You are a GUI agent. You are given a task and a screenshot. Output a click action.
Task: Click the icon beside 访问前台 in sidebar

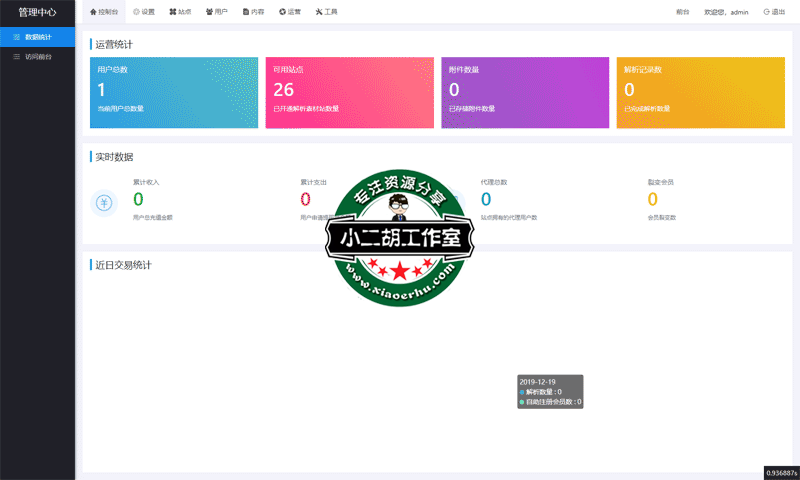coord(16,57)
